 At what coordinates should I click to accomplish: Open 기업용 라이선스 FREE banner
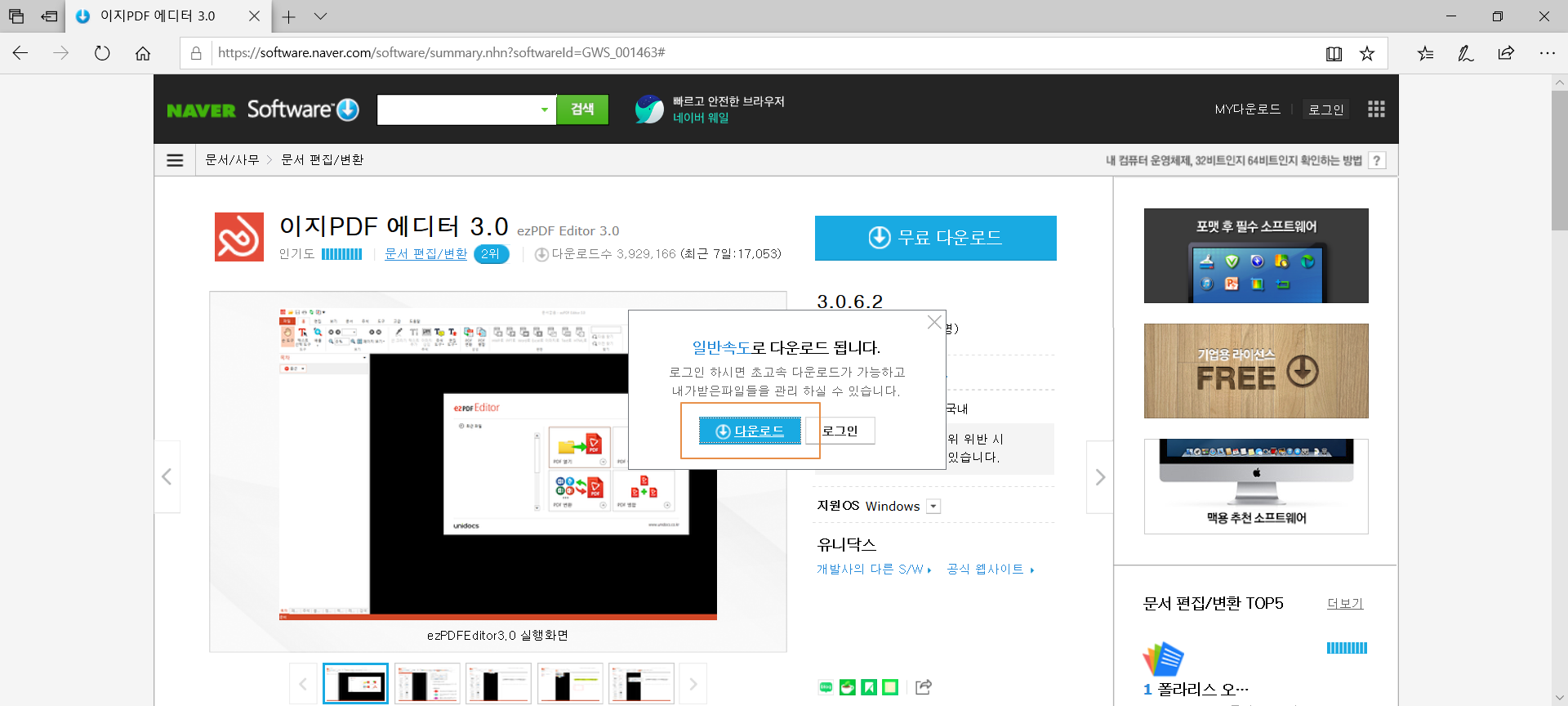[1256, 371]
